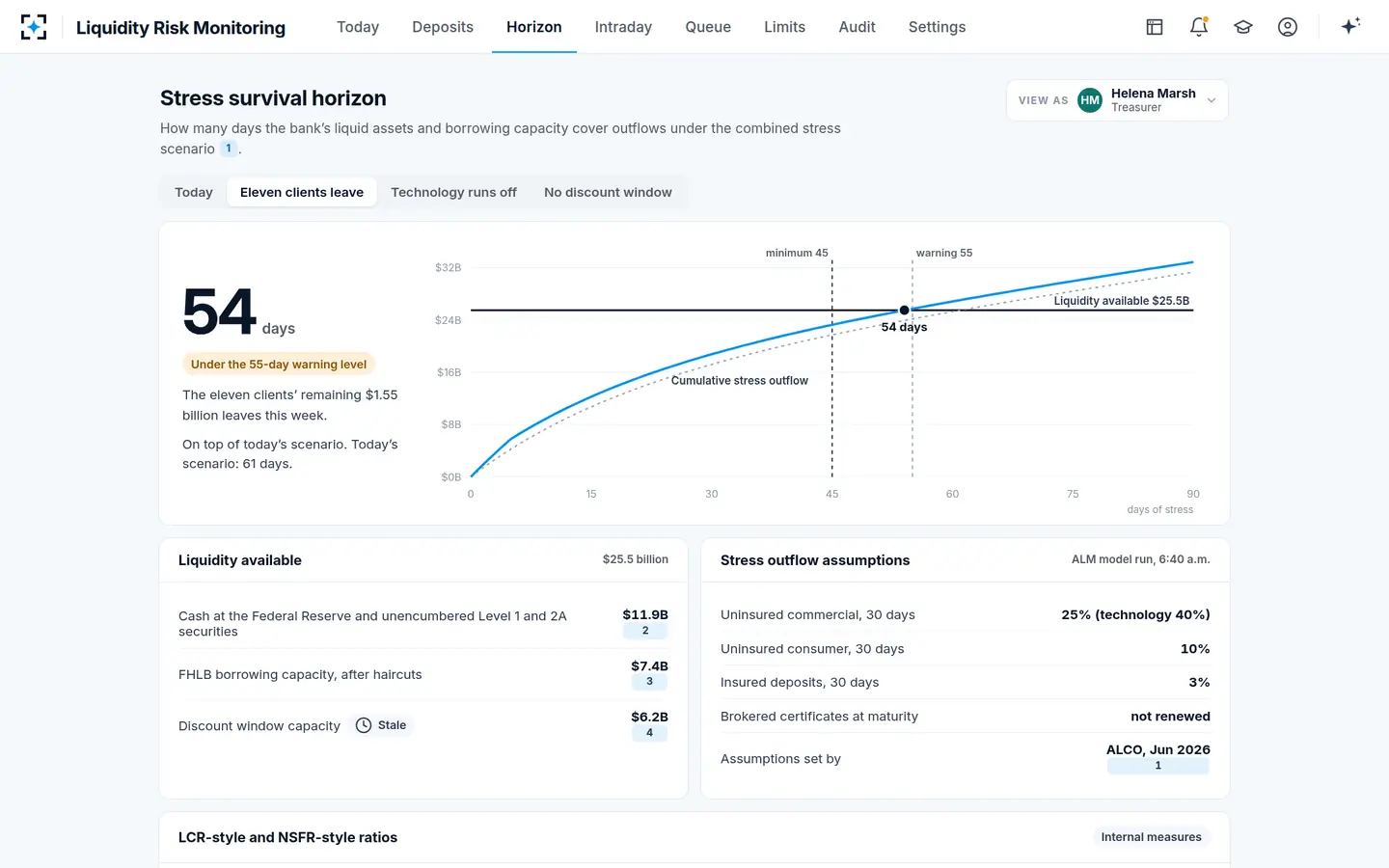
Task: Open the Settings tab
Action: (x=937, y=27)
